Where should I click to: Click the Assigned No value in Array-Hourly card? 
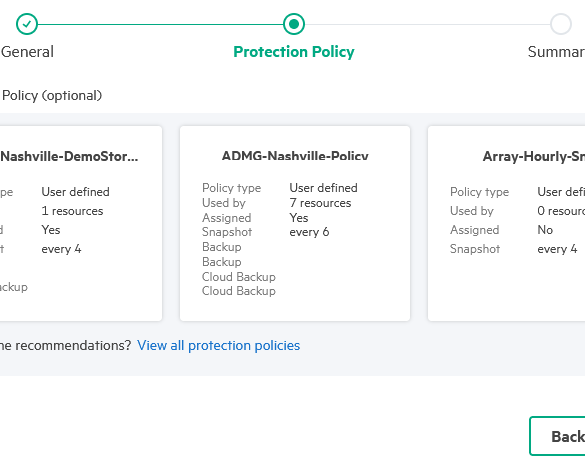click(x=545, y=230)
